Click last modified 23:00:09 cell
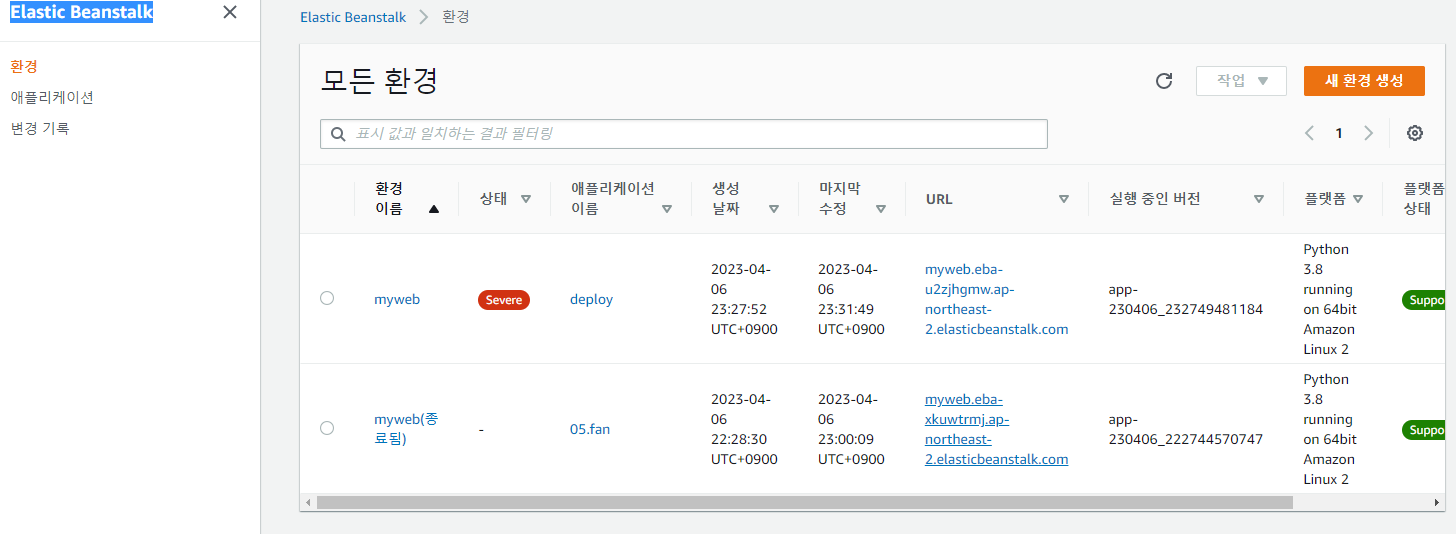1456x534 pixels. tap(852, 429)
